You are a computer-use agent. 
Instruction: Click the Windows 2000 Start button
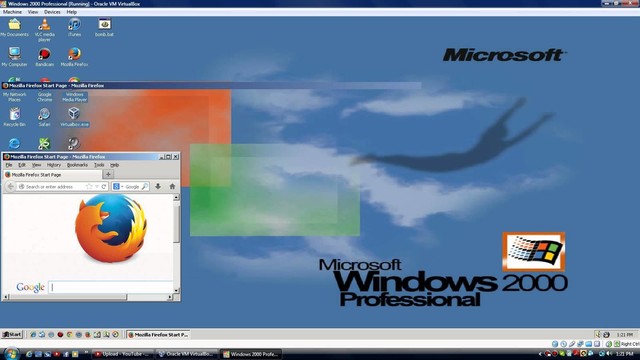pos(12,334)
